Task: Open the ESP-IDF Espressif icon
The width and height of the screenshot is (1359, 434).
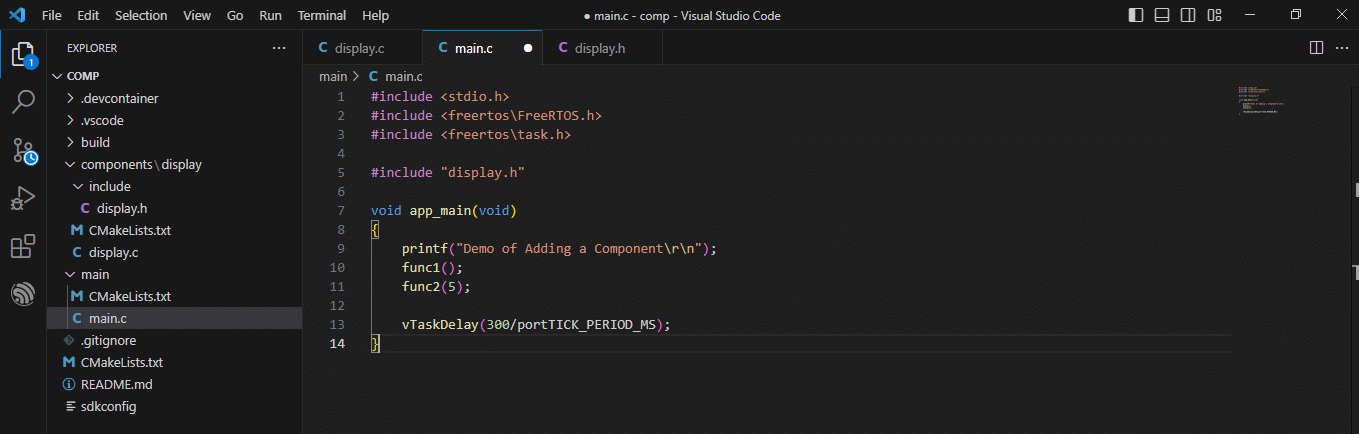Action: point(23,295)
